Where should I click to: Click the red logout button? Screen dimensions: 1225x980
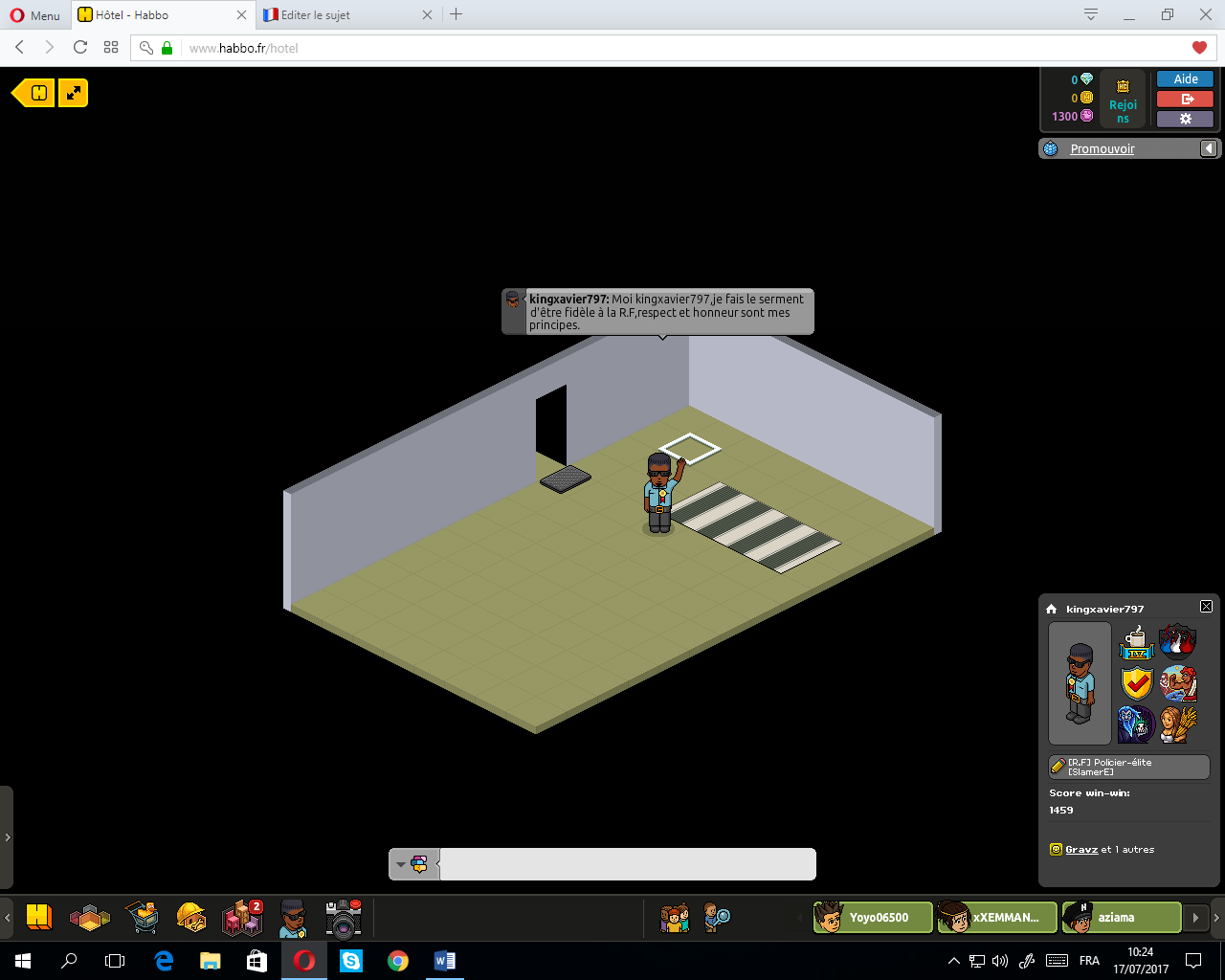[1185, 99]
